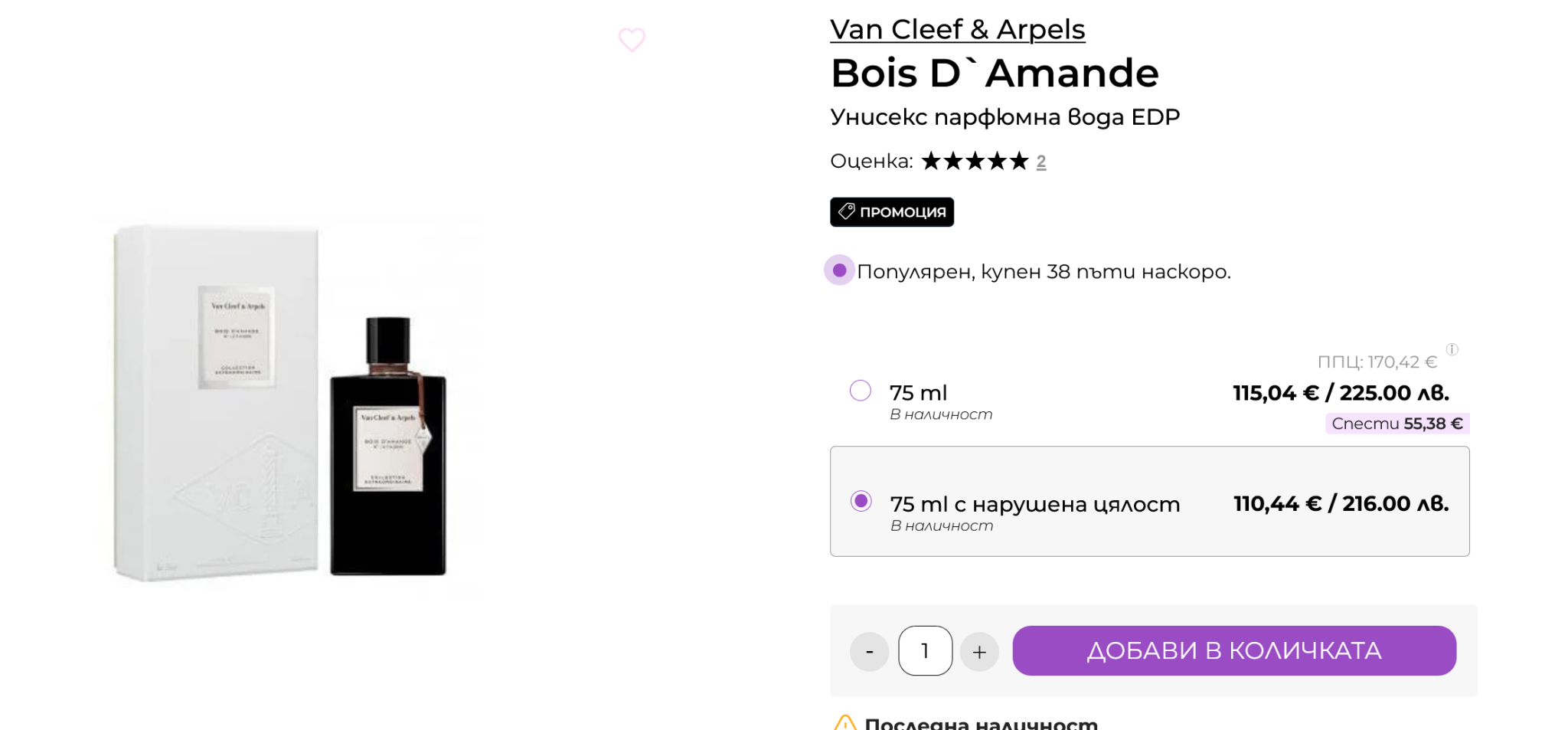
Task: Open the reviews count link
Action: (1041, 162)
